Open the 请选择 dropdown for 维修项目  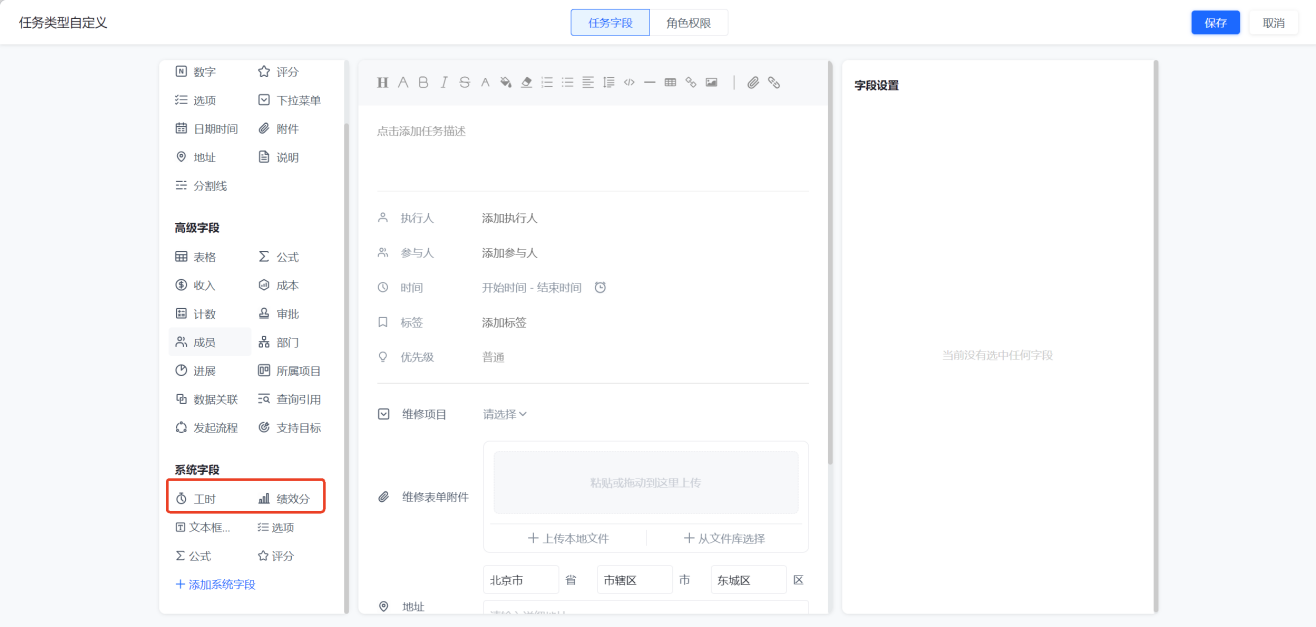(x=505, y=414)
